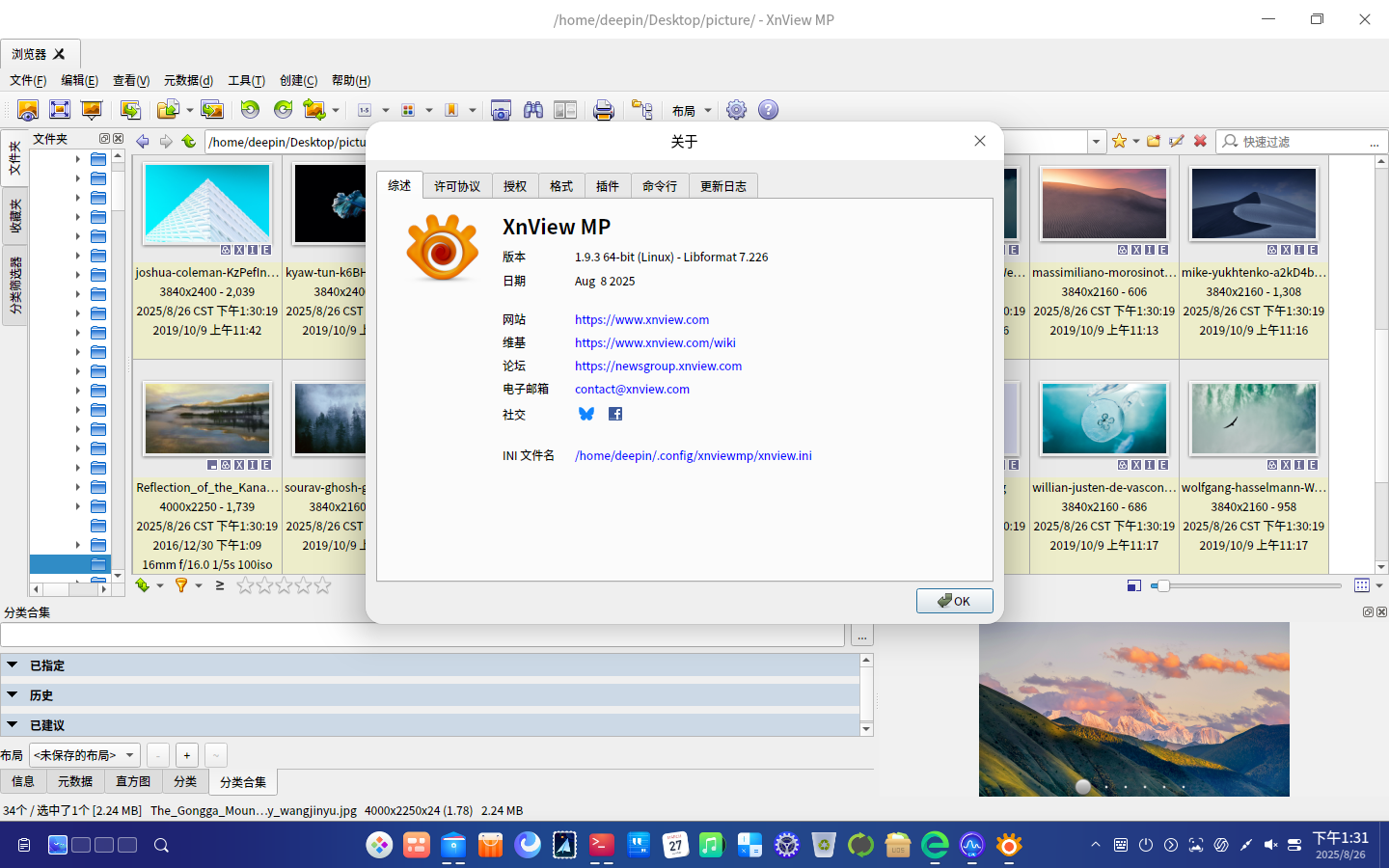Open the 未保存的布局 dropdown
Viewport: 1389px width, 868px height.
(85, 755)
